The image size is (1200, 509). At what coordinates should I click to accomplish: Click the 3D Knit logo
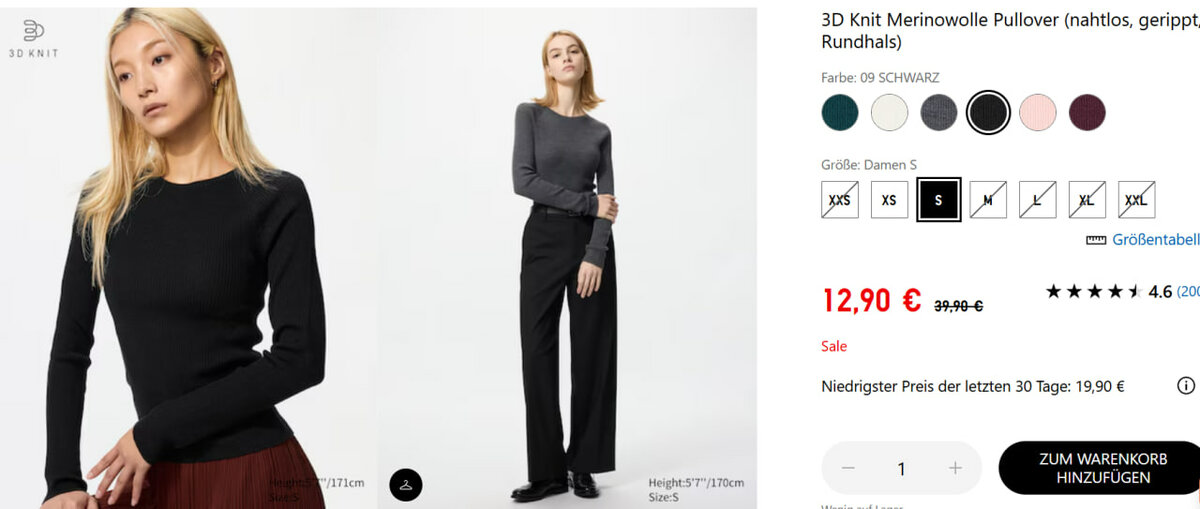tap(33, 38)
